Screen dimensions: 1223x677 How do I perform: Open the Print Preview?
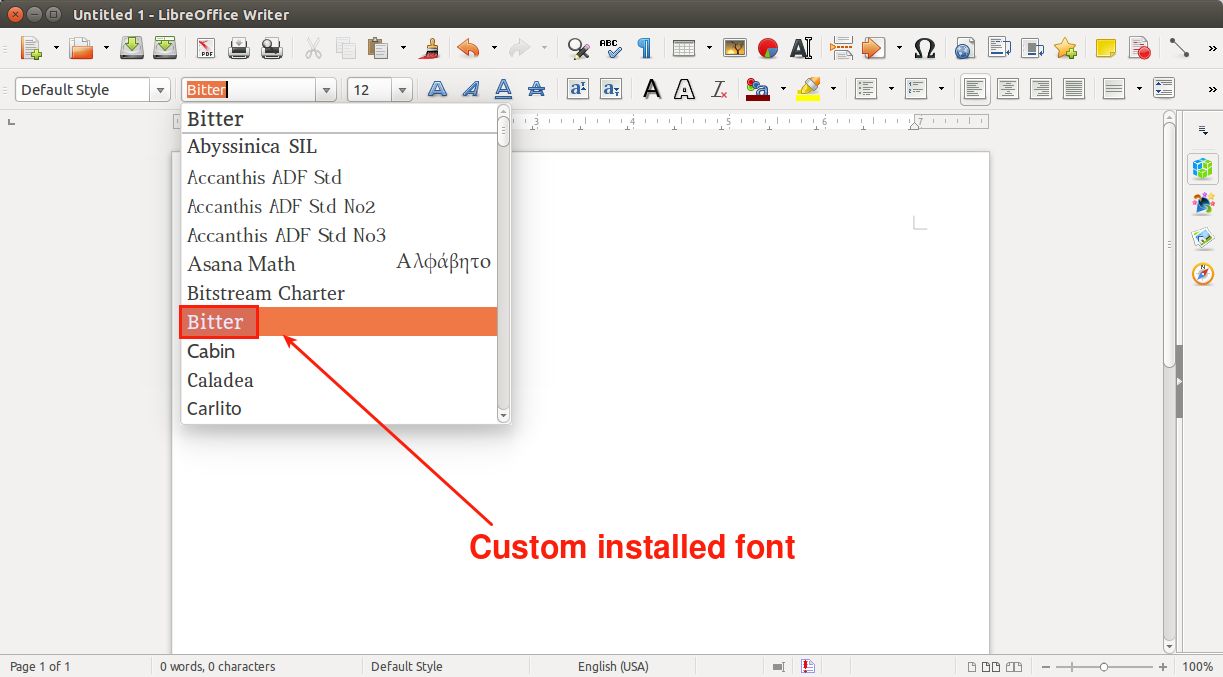tap(271, 48)
